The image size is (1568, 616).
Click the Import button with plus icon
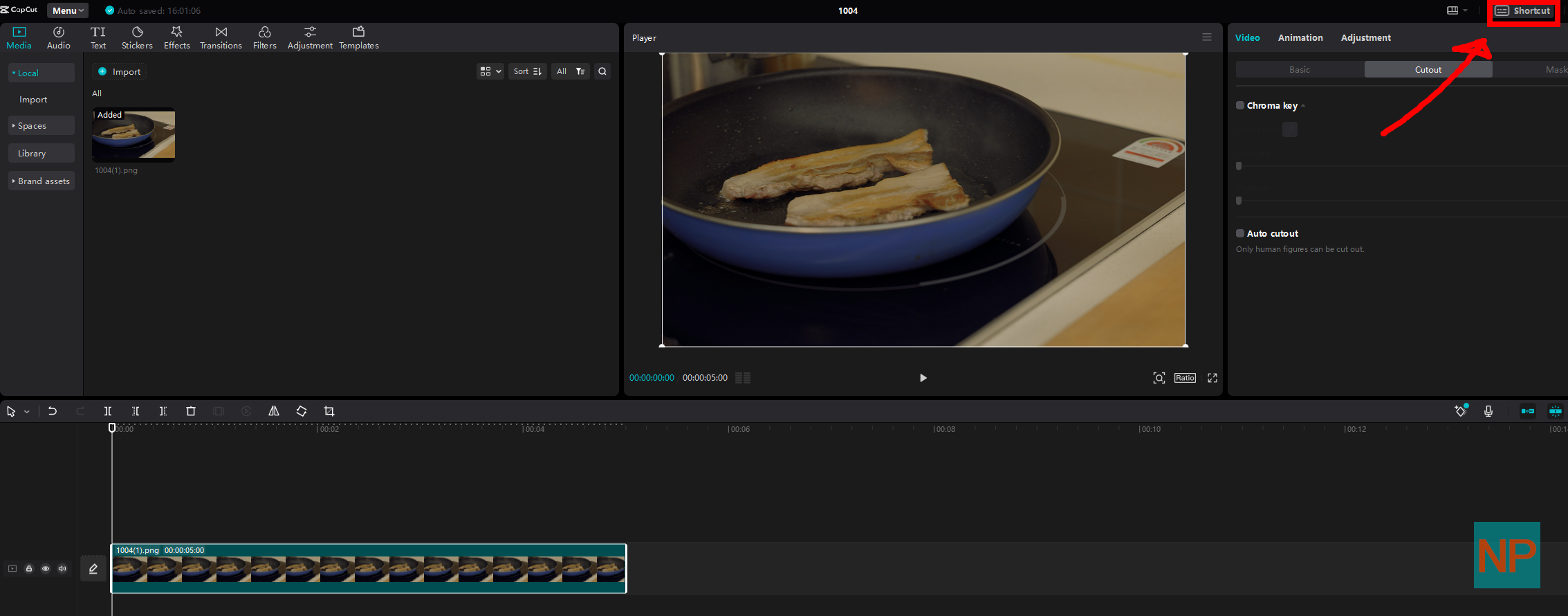(x=120, y=71)
